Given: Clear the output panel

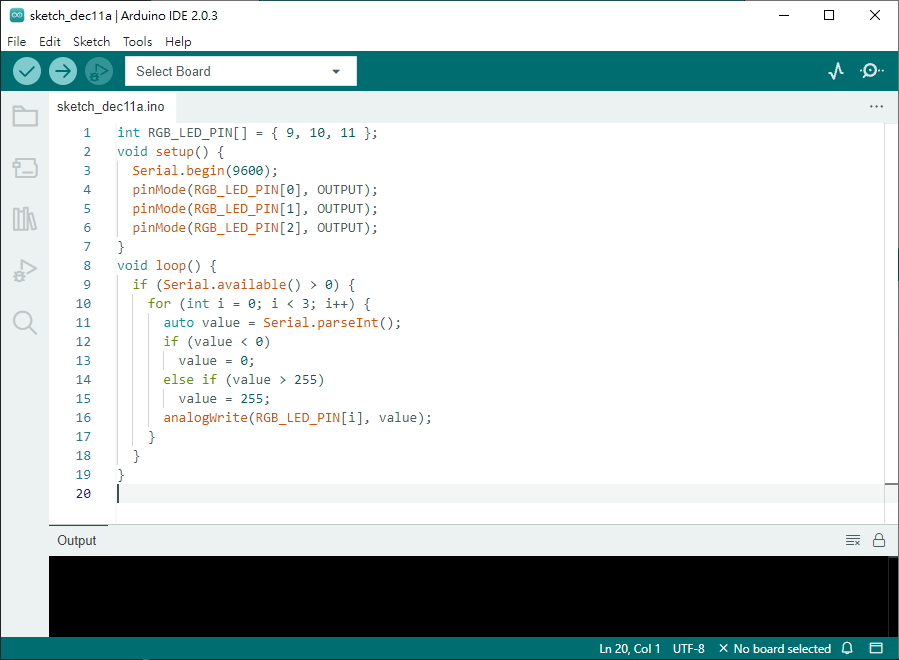Looking at the screenshot, I should click(x=853, y=540).
